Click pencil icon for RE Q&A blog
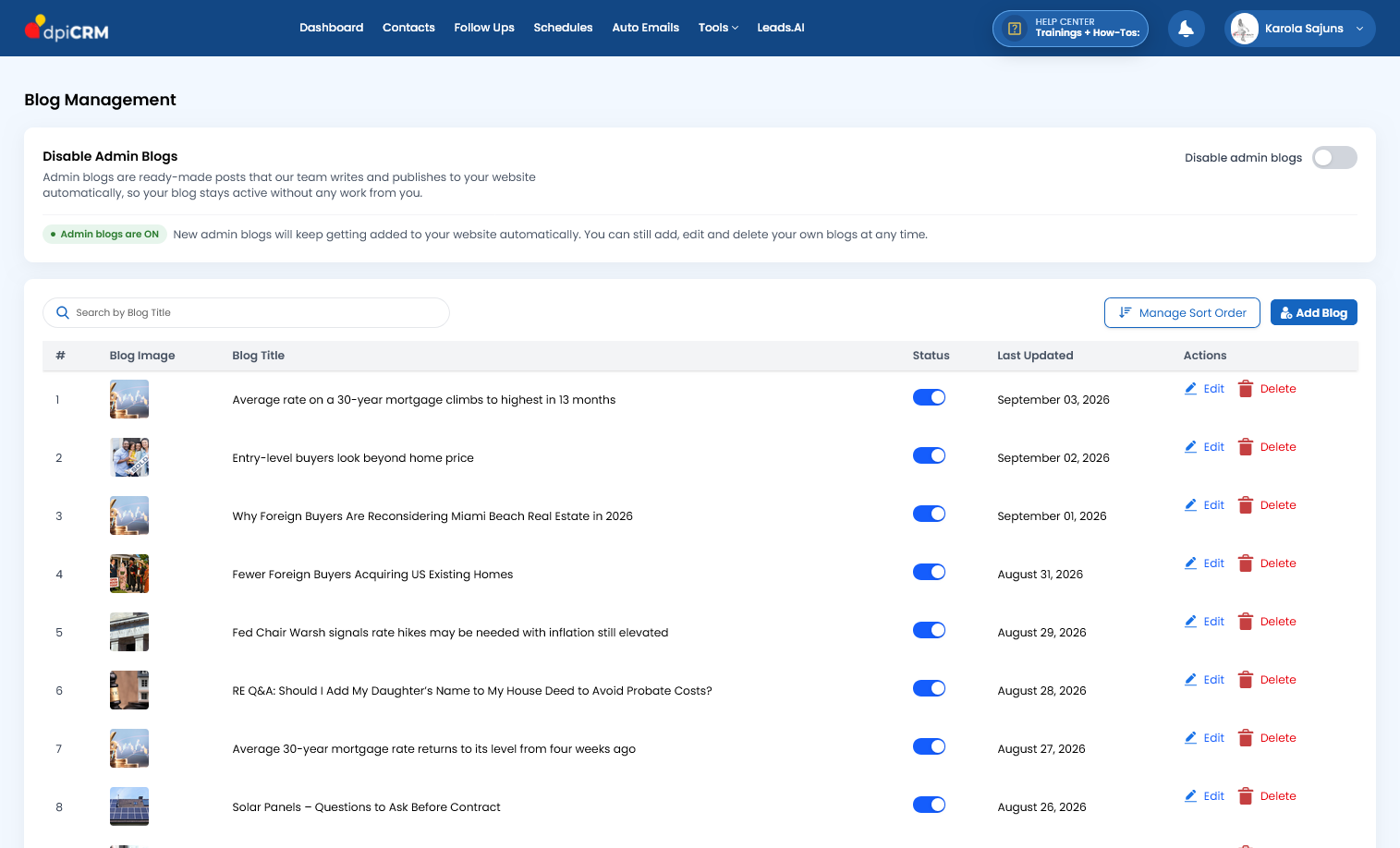Screen dimensions: 1400x848 [x=1191, y=680]
